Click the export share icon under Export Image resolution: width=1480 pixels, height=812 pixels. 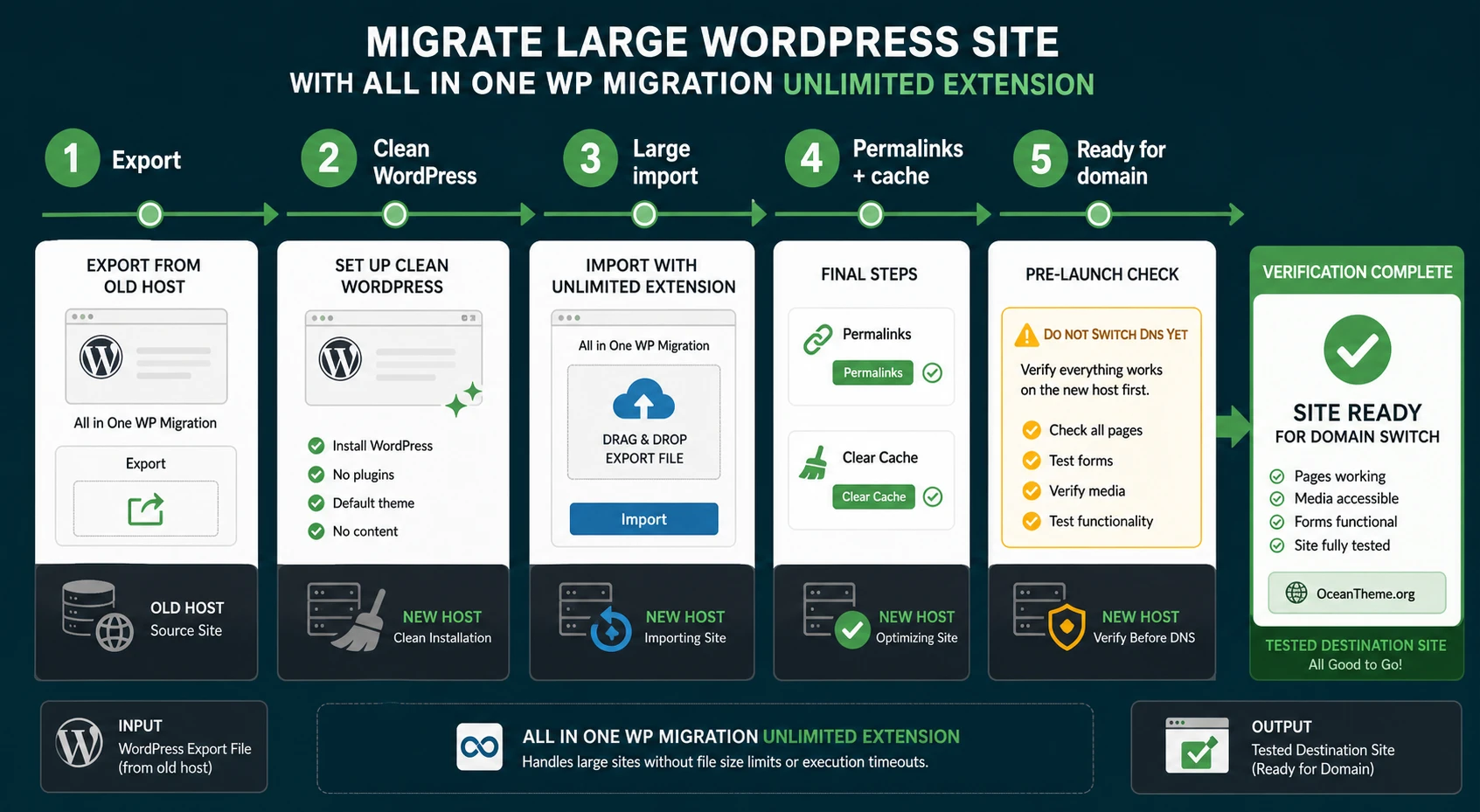[x=145, y=509]
